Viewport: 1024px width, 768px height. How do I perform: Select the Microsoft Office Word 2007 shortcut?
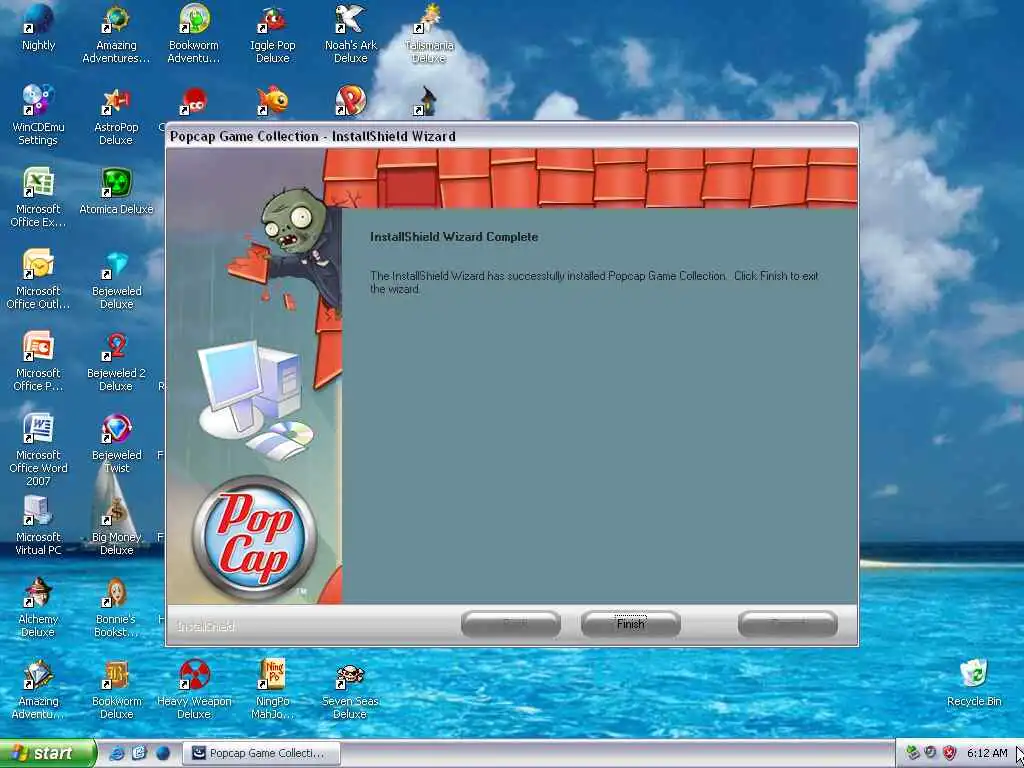[38, 449]
